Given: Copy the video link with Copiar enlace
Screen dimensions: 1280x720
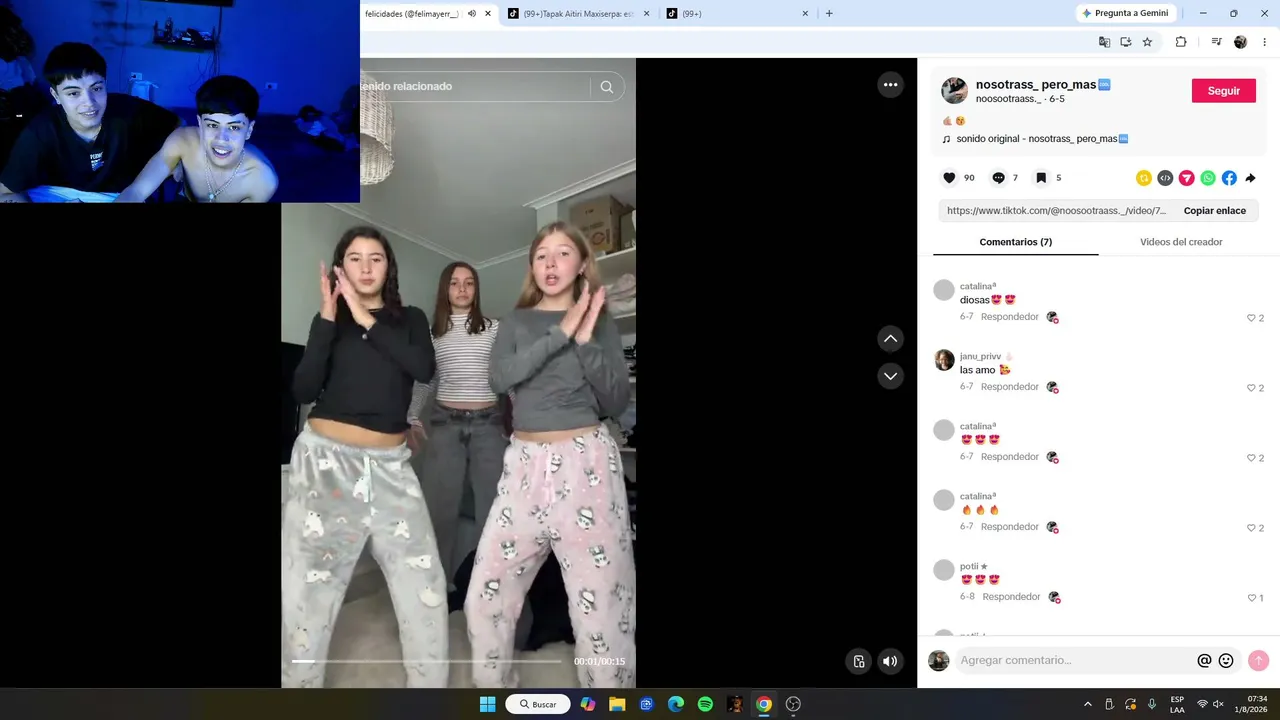Looking at the screenshot, I should click(1214, 211).
